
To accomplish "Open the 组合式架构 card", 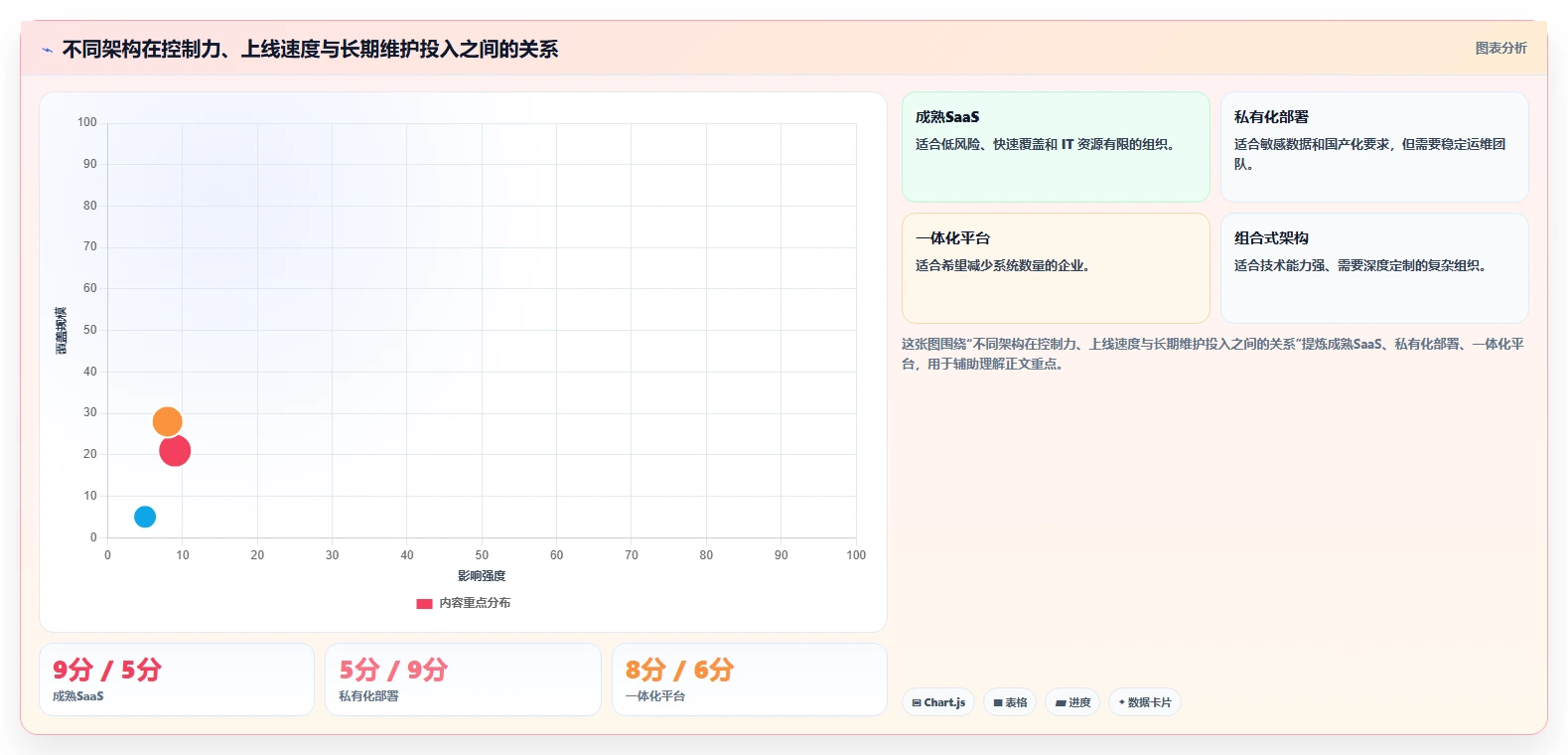I will [x=1374, y=268].
